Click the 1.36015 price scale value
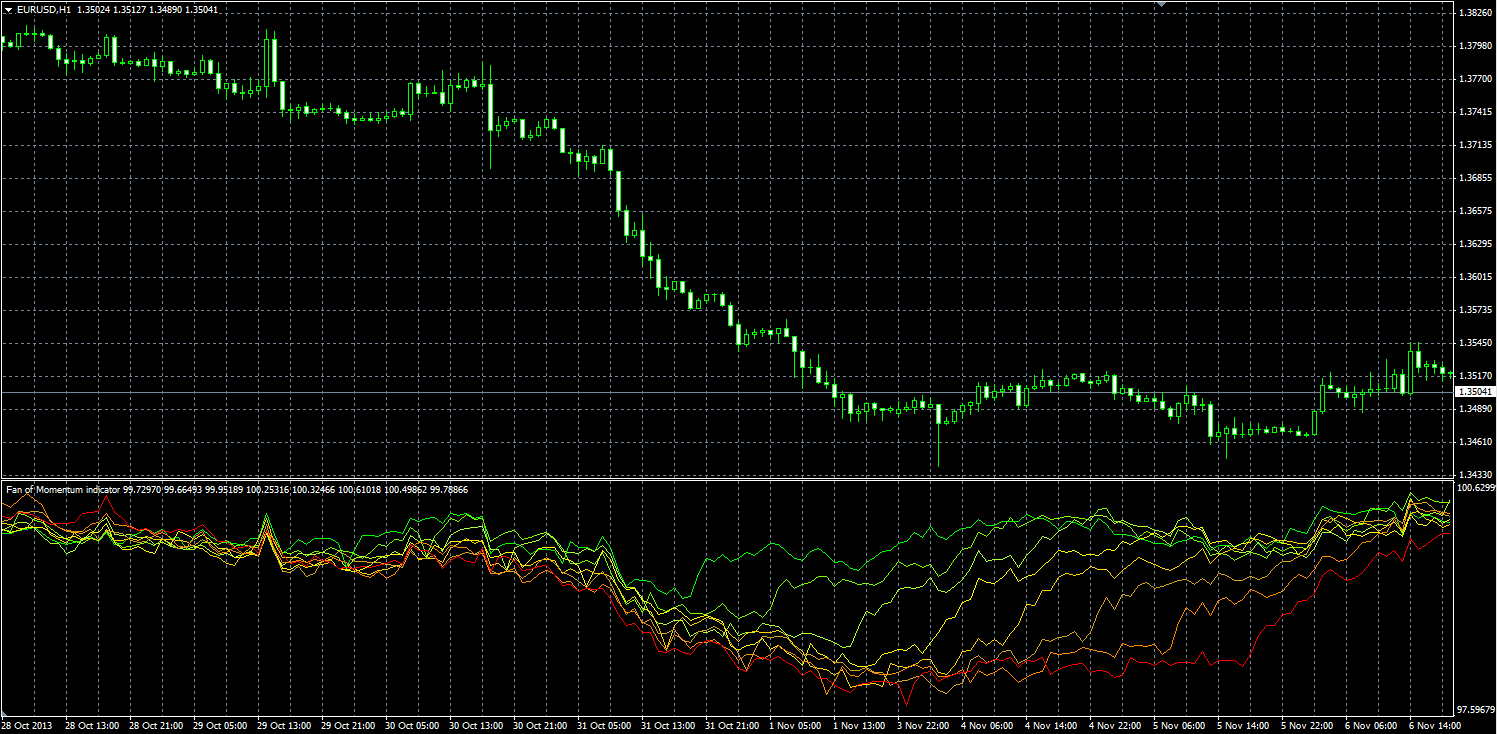This screenshot has height=734, width=1497. coord(1476,277)
